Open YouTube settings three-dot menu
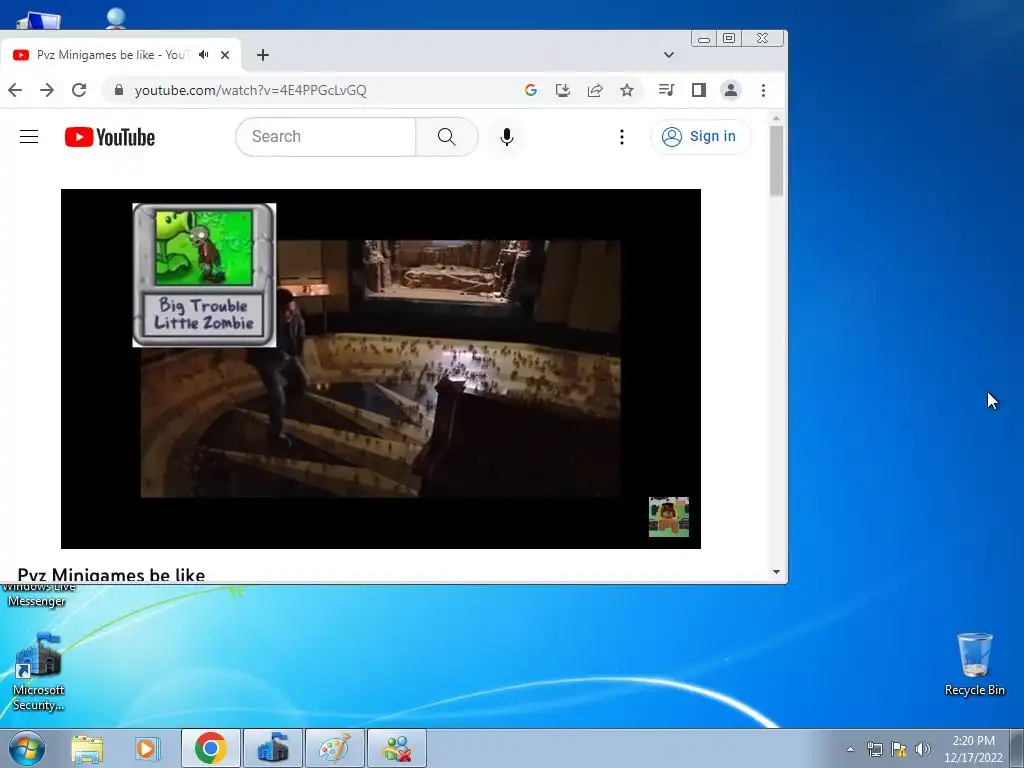Viewport: 1024px width, 768px height. pyautogui.click(x=622, y=136)
